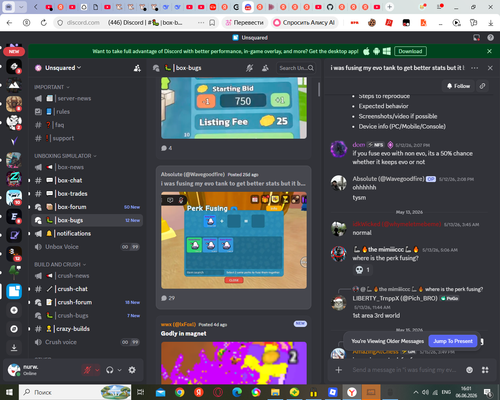Open Perk Fusing screenshot thumbnail
The image size is (500, 400).
pyautogui.click(x=234, y=240)
